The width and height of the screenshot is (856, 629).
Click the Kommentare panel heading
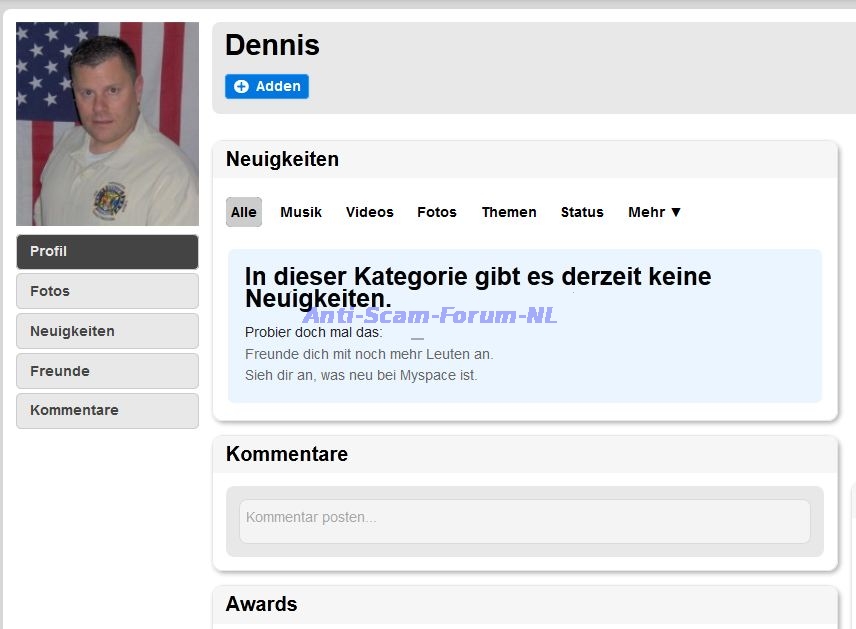click(x=287, y=454)
